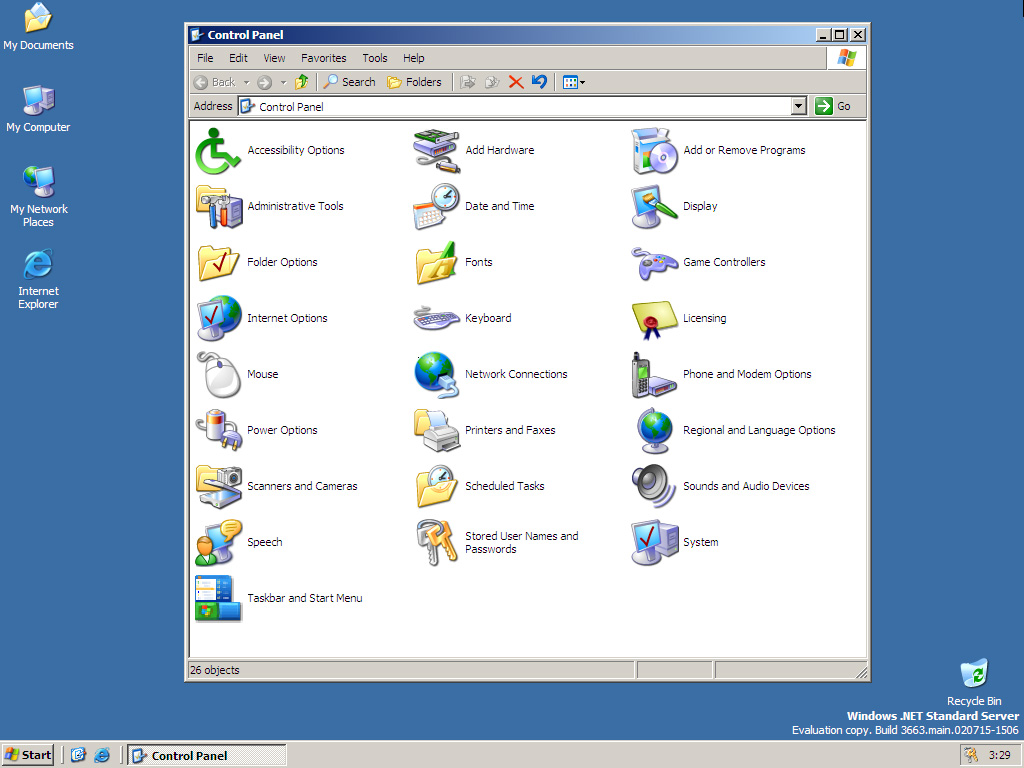
Task: Open the Views dropdown button
Action: click(573, 82)
